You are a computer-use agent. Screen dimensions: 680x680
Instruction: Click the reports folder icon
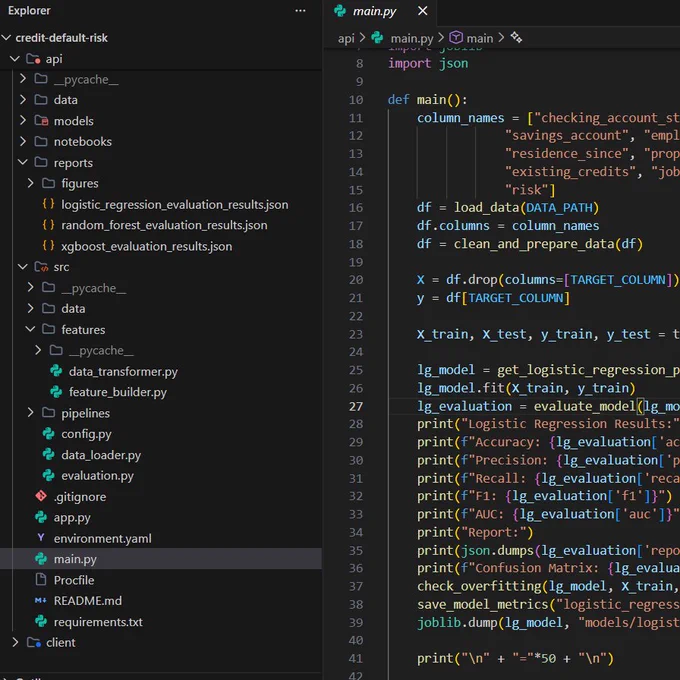coord(41,162)
